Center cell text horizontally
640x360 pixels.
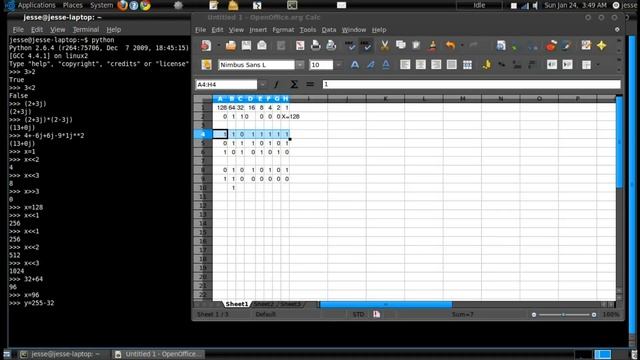click(420, 64)
